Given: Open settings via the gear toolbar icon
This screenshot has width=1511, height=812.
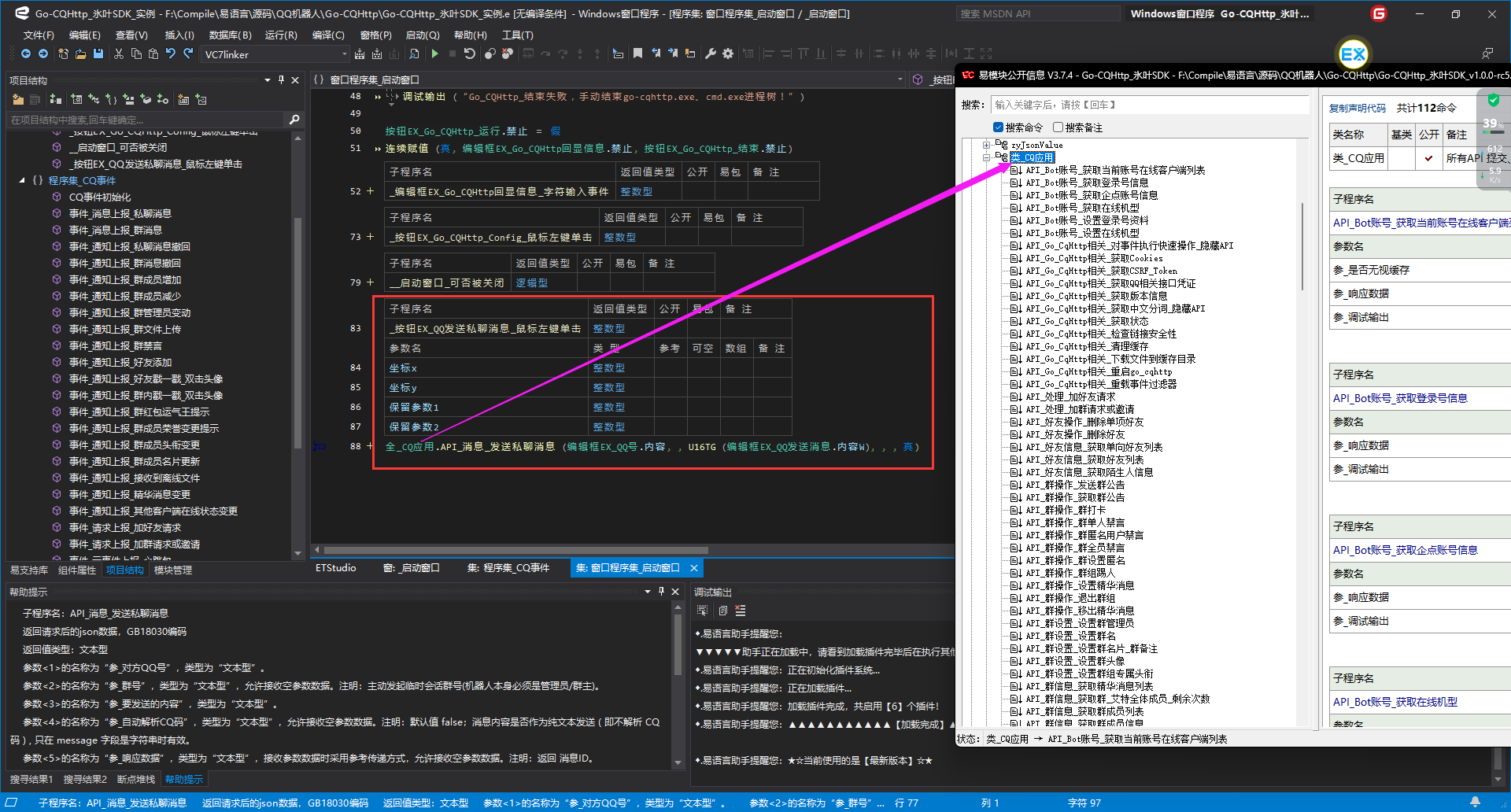Looking at the screenshot, I should (728, 54).
